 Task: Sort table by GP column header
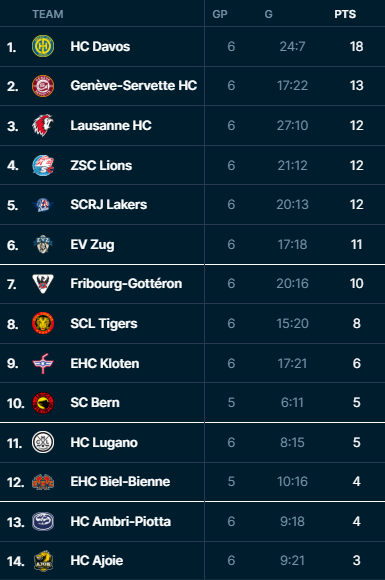click(220, 14)
